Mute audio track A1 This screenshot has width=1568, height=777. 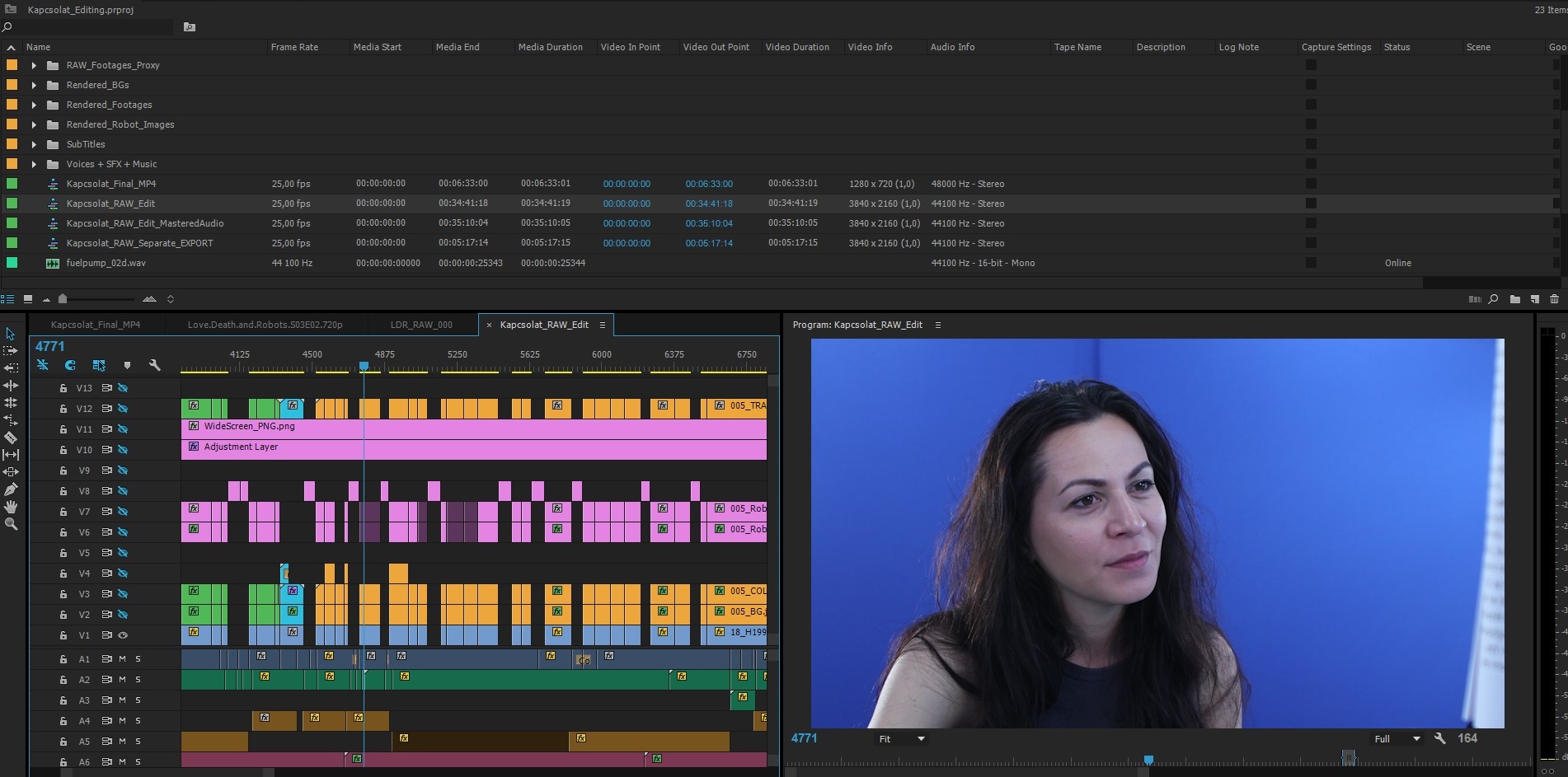pos(122,659)
